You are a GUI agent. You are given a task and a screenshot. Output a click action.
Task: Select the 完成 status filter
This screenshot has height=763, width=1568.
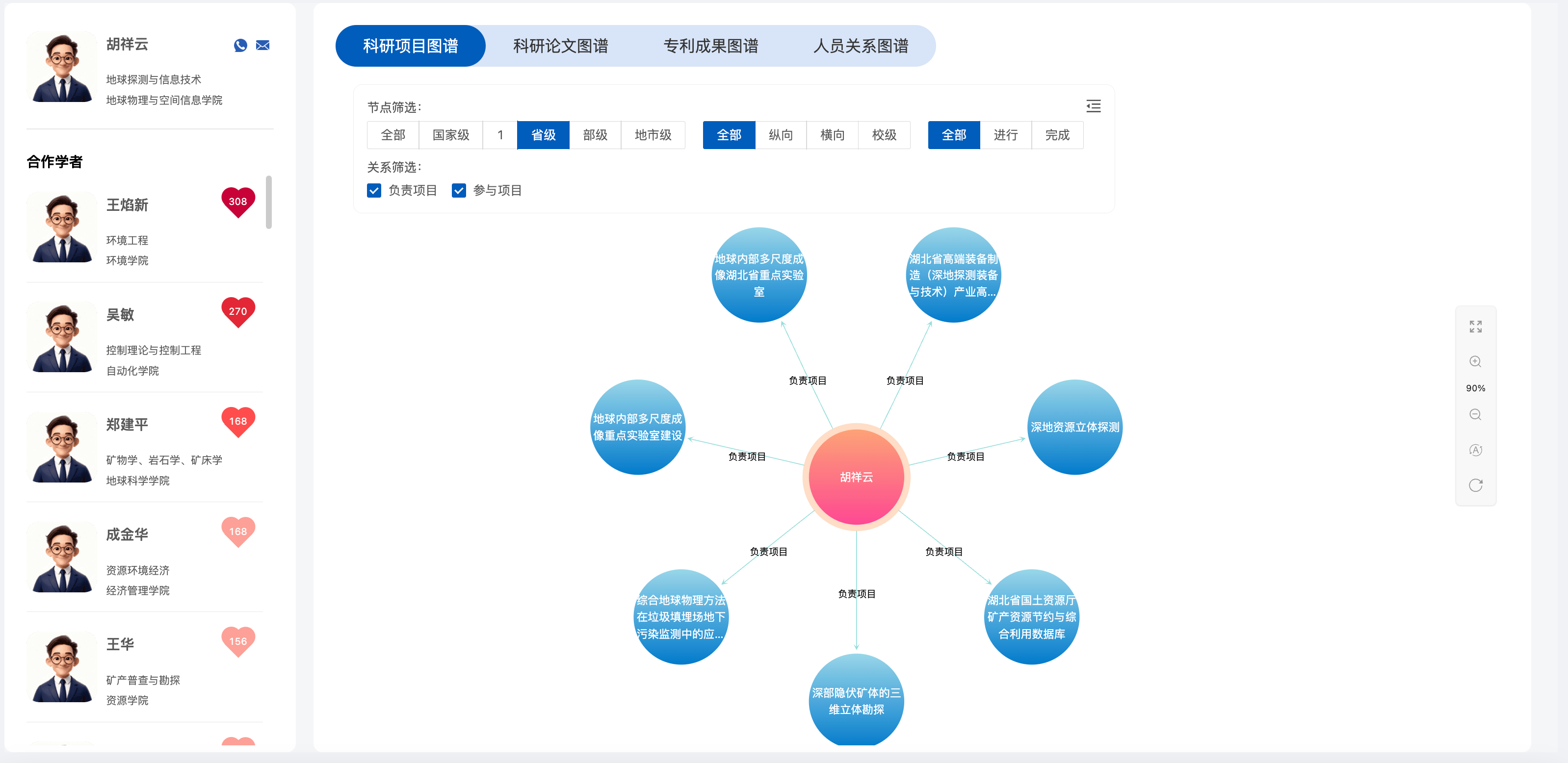click(x=1058, y=135)
